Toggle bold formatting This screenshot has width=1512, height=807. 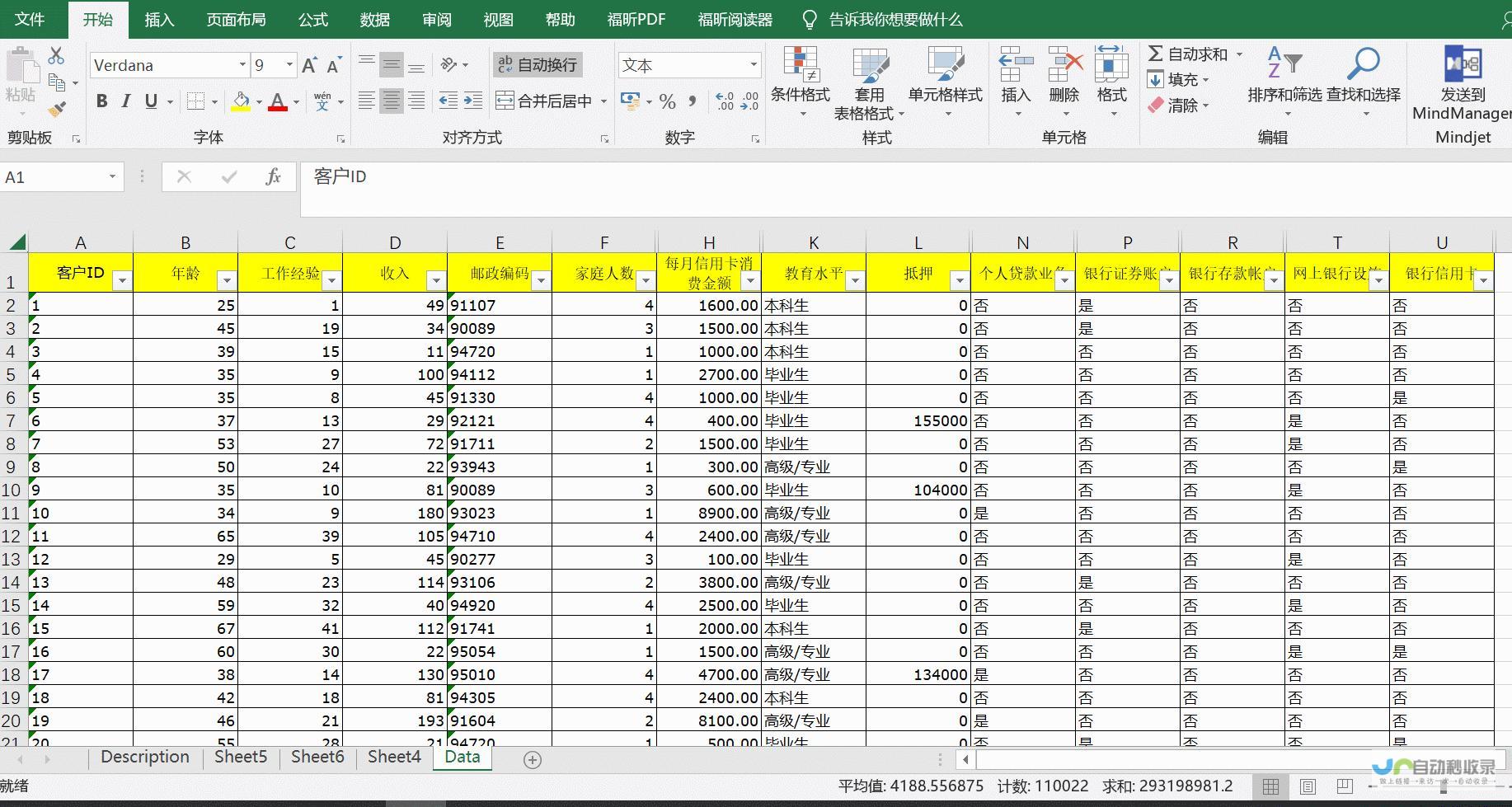click(101, 101)
